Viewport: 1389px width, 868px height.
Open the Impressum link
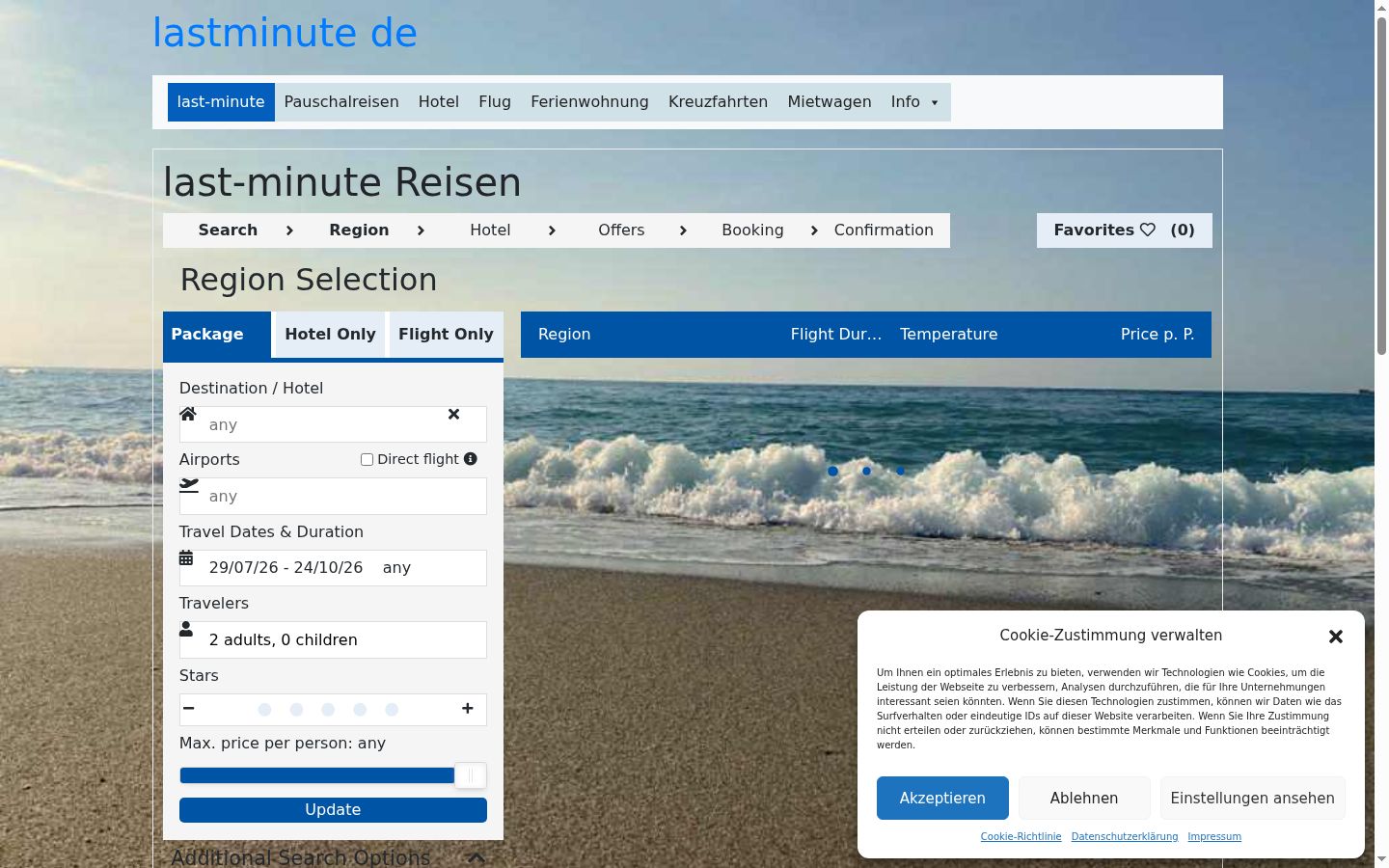(1214, 837)
